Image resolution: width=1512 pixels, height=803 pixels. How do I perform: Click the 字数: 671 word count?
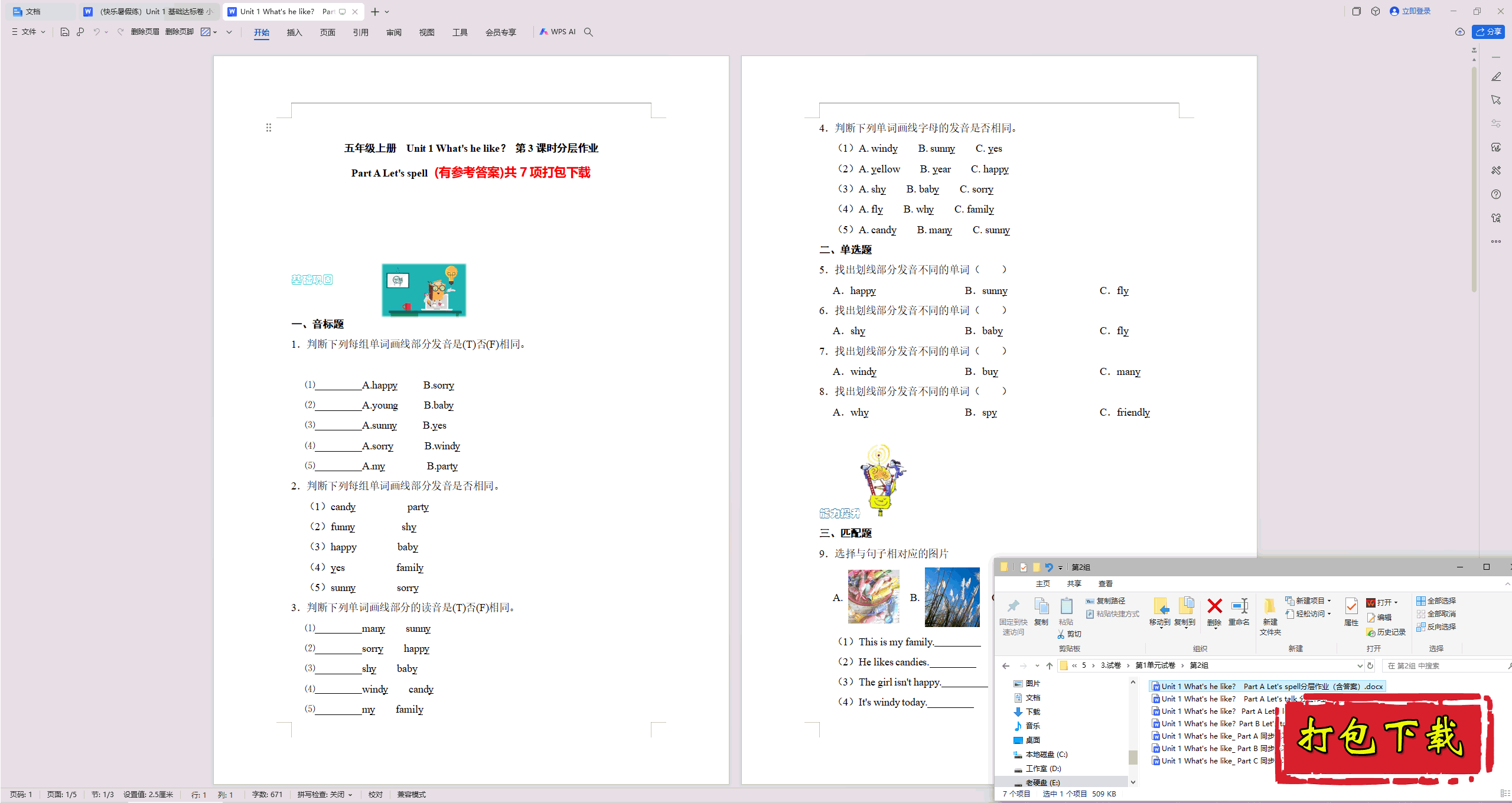tap(267, 794)
